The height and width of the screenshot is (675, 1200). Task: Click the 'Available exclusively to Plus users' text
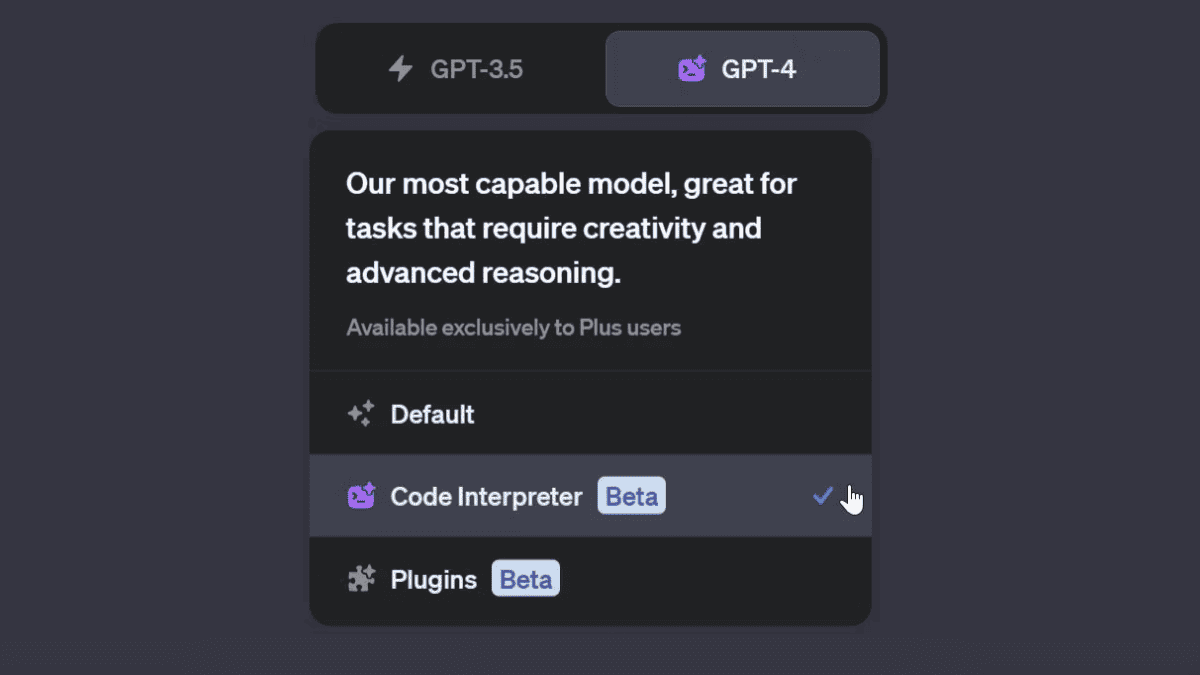point(513,327)
